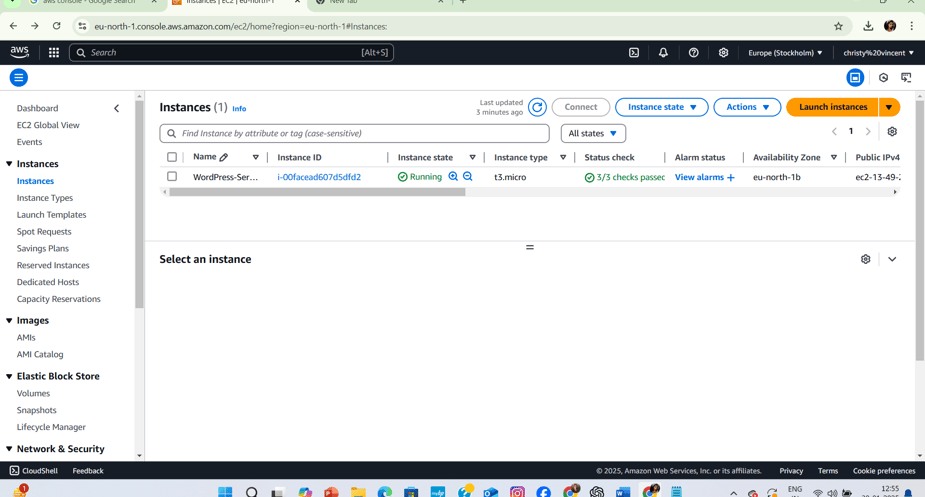The height and width of the screenshot is (497, 925).
Task: Reload the browser page
Action: tap(57, 26)
